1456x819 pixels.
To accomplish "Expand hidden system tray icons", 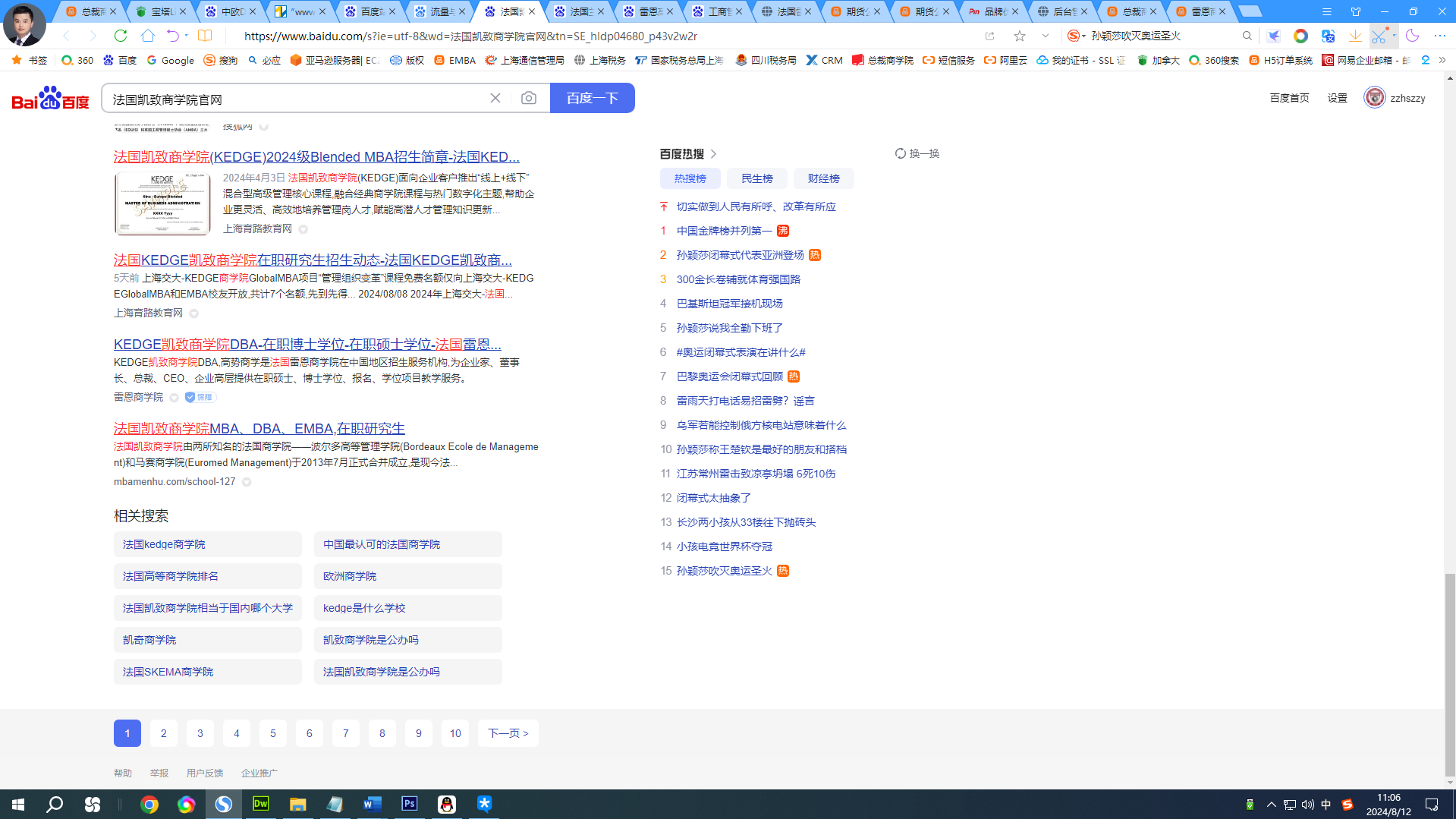I will 1271,804.
